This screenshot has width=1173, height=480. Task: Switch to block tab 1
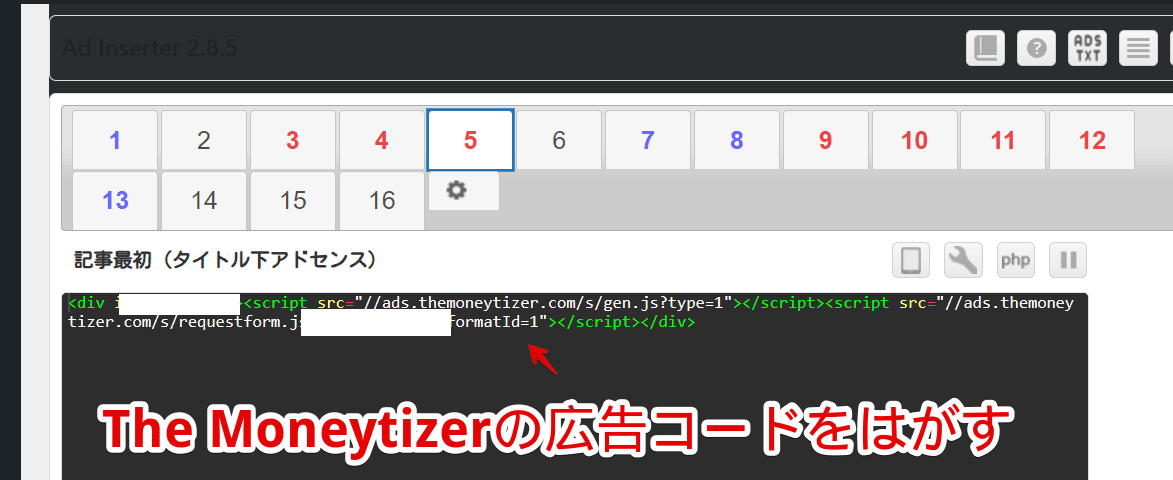point(115,140)
